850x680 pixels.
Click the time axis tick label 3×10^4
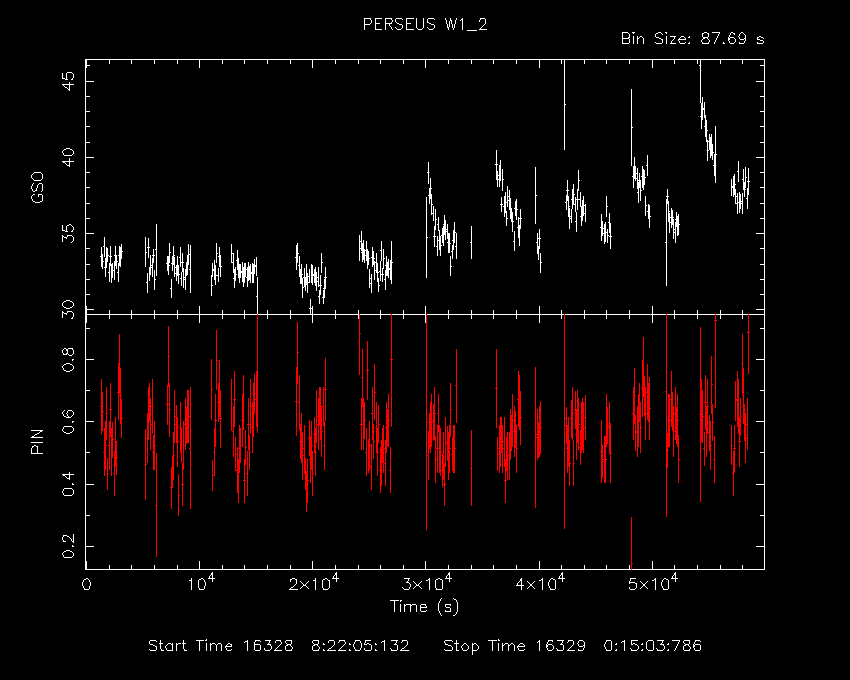(x=427, y=583)
